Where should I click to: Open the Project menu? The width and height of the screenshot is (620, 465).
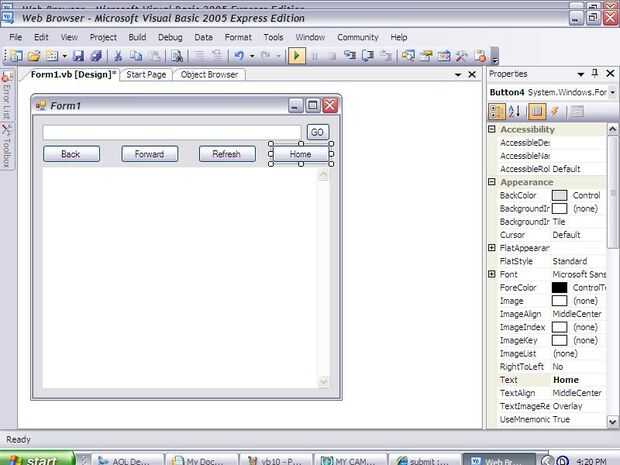coord(103,37)
